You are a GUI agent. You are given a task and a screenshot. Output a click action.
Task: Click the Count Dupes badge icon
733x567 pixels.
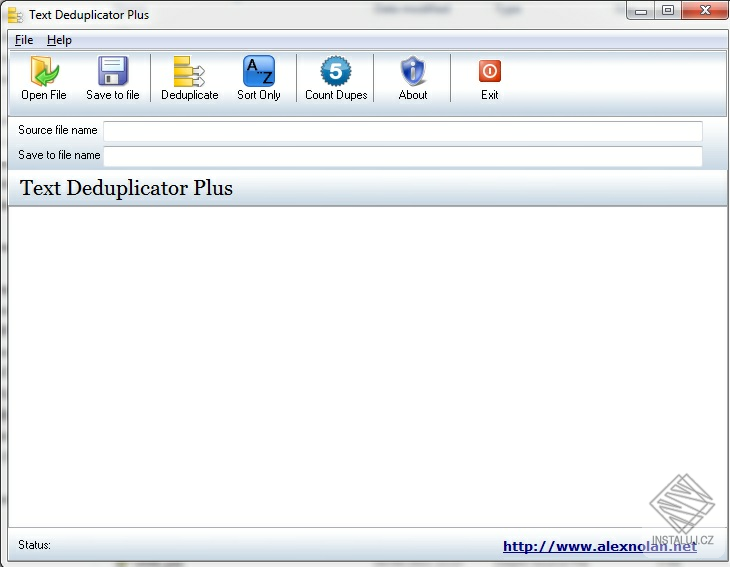click(x=336, y=71)
